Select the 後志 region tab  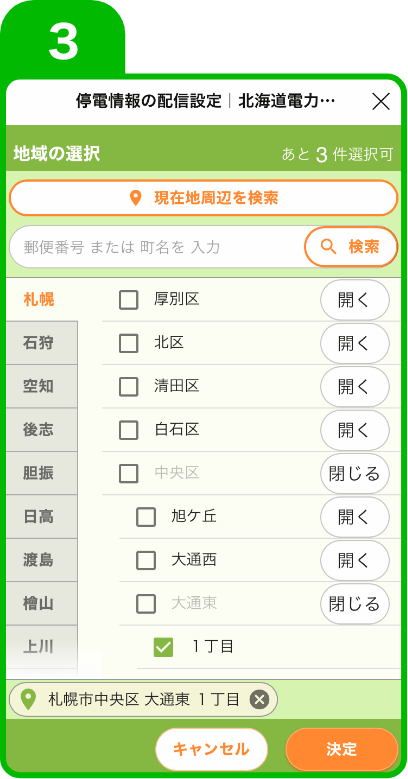pyautogui.click(x=41, y=430)
